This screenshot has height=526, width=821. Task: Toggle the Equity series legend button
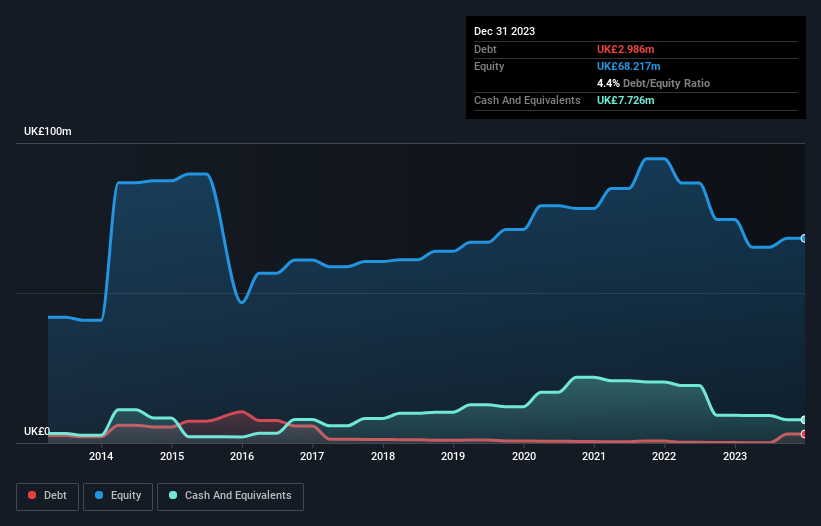pos(118,496)
